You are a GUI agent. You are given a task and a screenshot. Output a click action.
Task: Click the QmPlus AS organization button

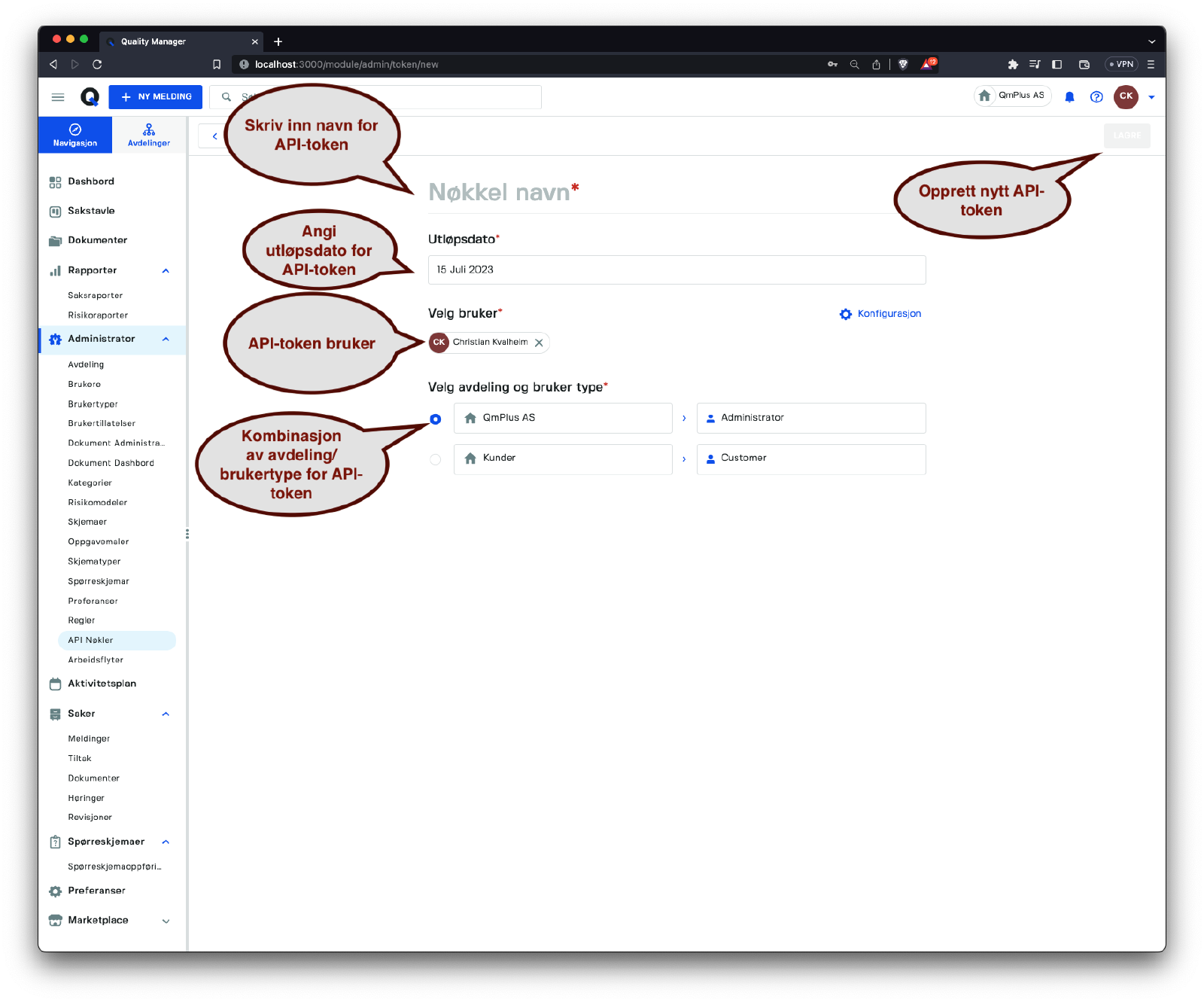tap(1012, 96)
